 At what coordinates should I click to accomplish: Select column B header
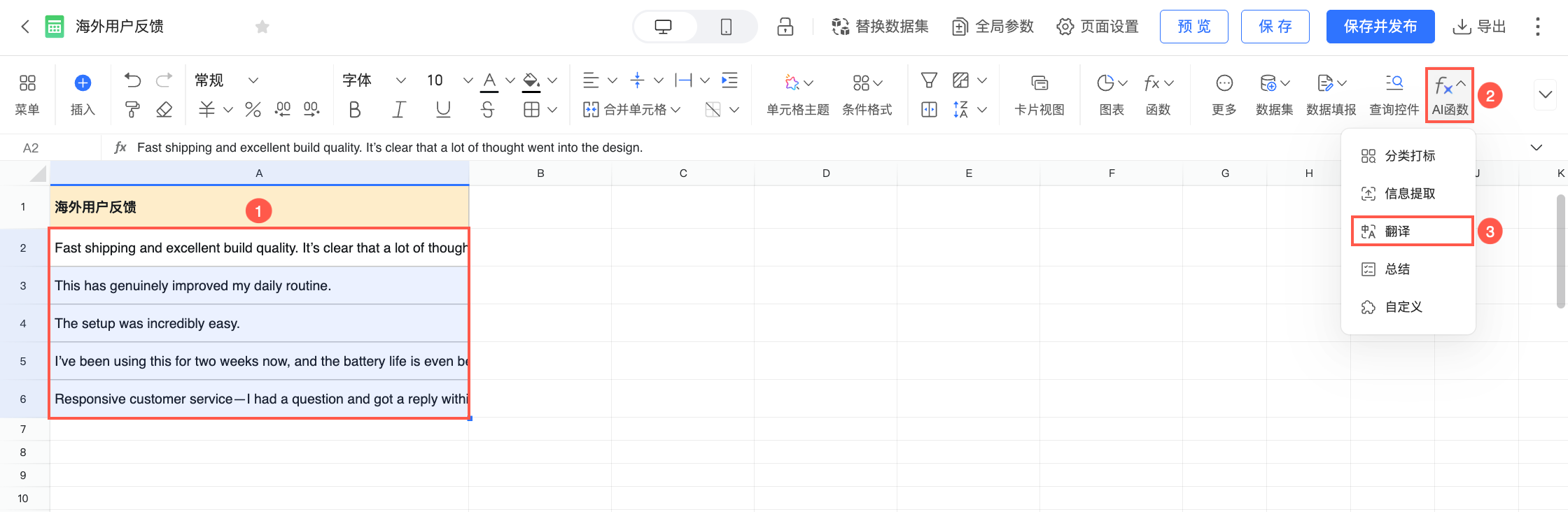click(540, 173)
